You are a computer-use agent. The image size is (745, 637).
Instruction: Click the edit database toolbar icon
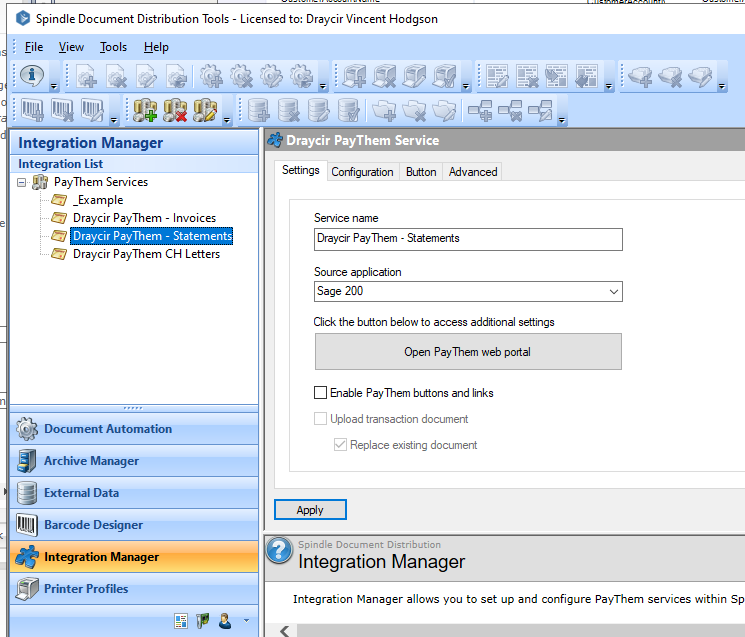pos(318,110)
